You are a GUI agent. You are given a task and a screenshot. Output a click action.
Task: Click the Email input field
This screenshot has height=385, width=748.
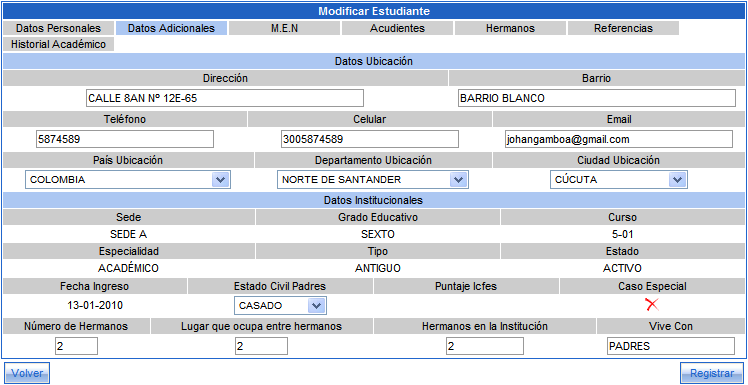(x=619, y=139)
